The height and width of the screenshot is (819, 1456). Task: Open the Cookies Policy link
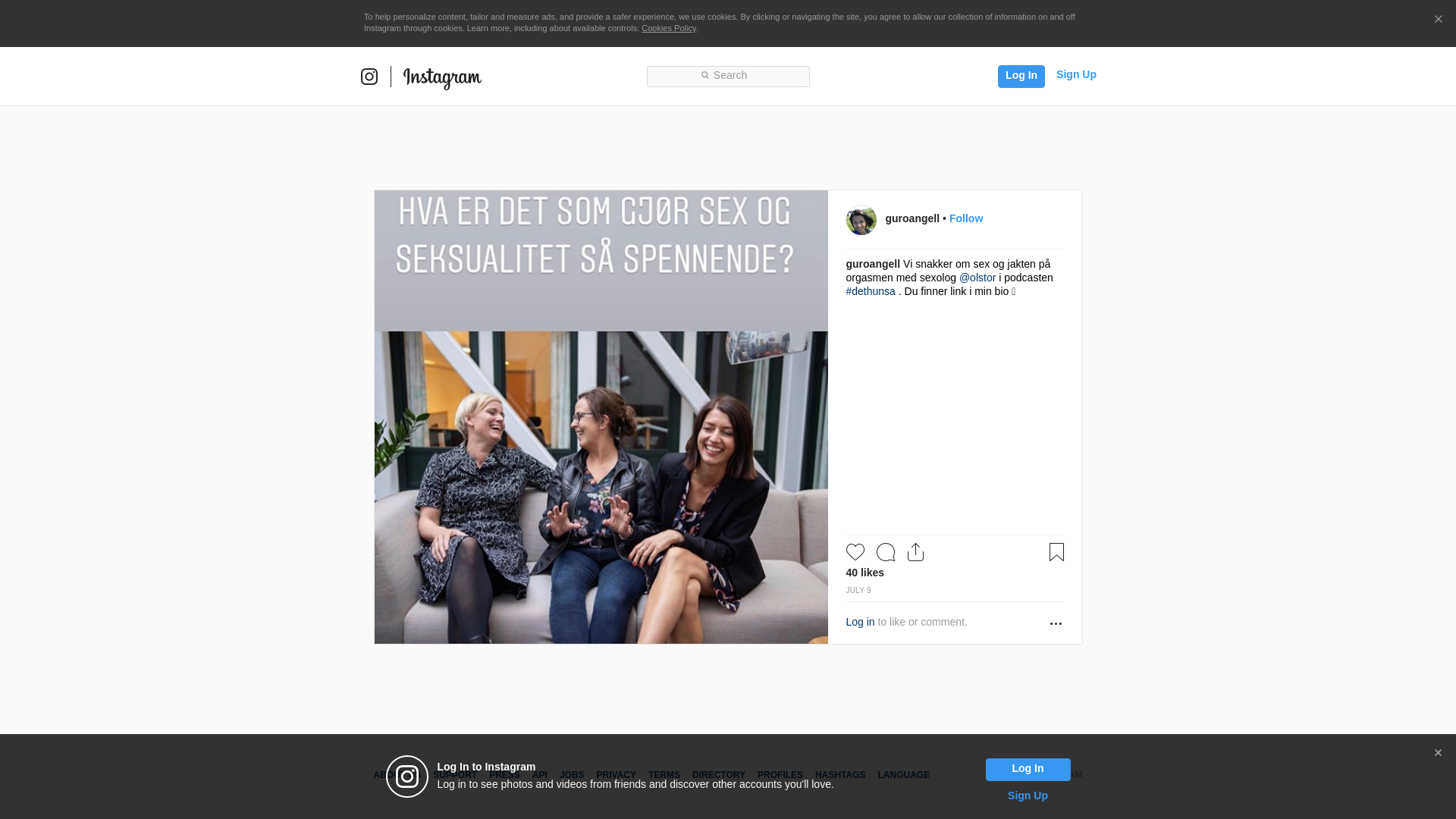(x=669, y=28)
